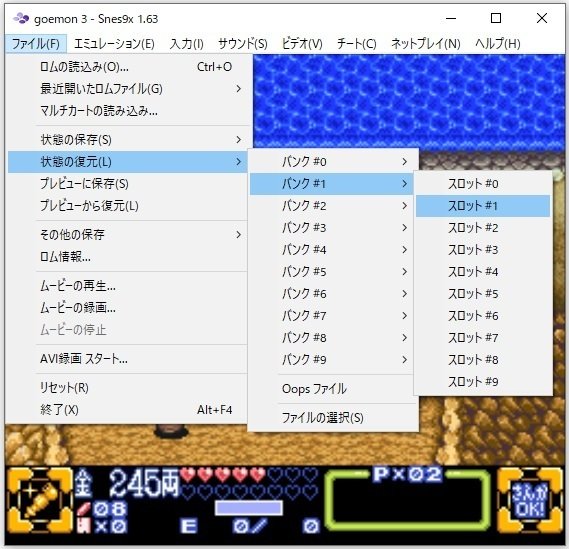Start AVI録画 スタート...
The width and height of the screenshot is (569, 549).
tap(127, 359)
